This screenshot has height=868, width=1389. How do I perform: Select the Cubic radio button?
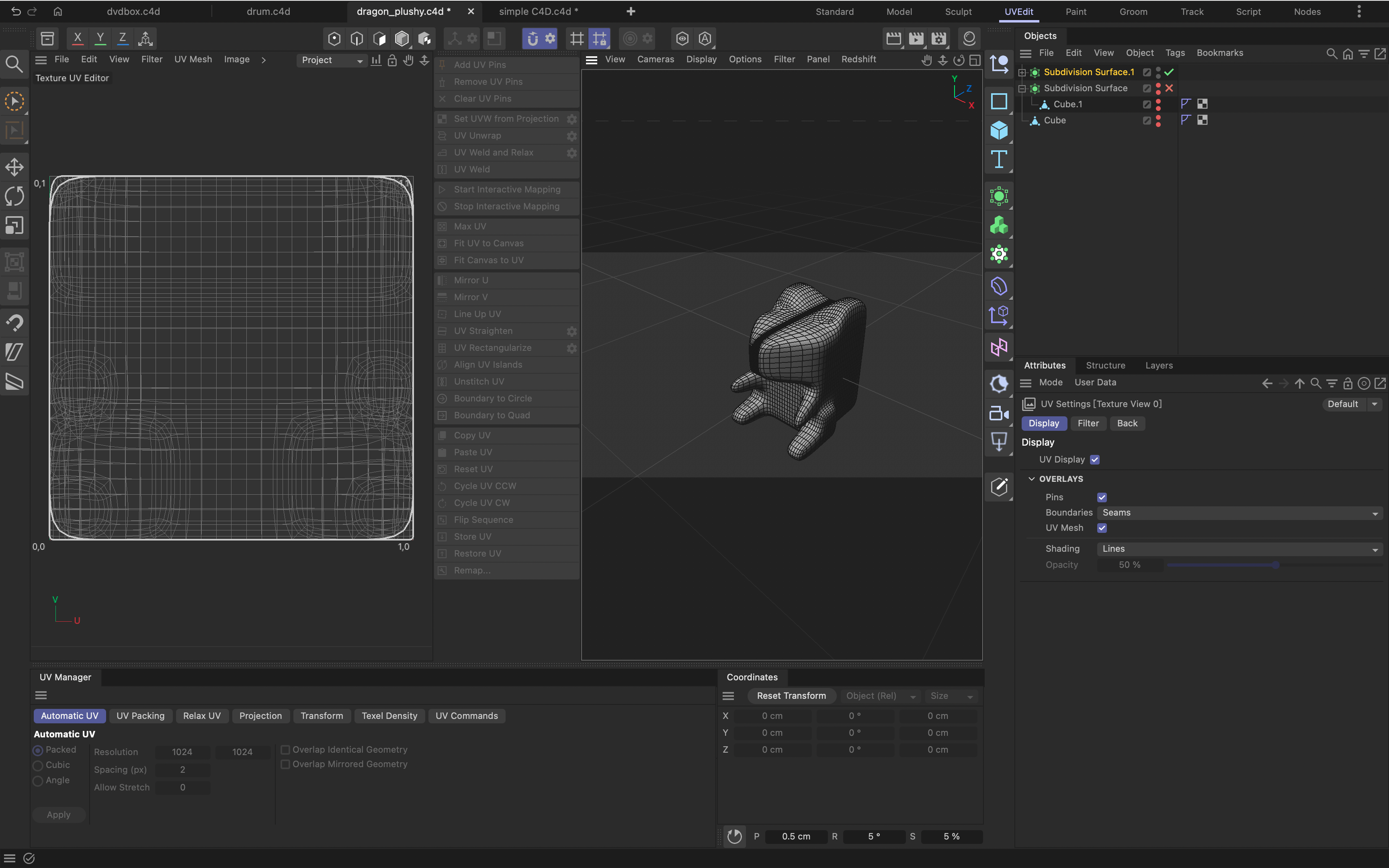[39, 765]
